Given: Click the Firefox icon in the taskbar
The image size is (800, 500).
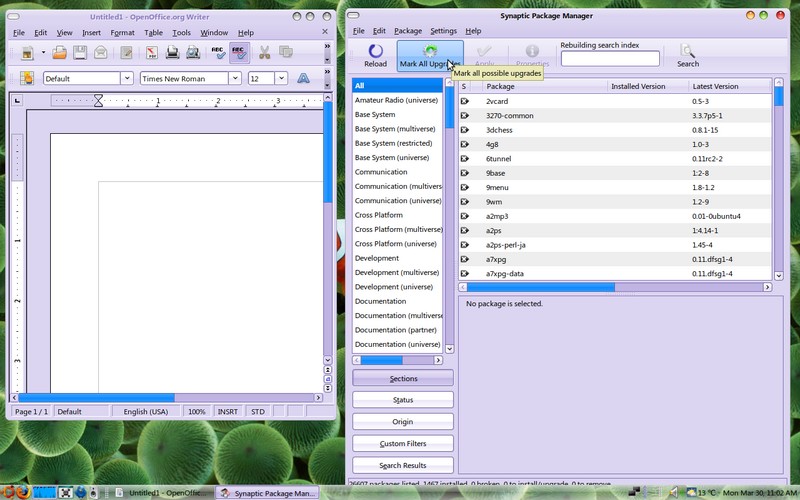Looking at the screenshot, I should (x=22, y=492).
